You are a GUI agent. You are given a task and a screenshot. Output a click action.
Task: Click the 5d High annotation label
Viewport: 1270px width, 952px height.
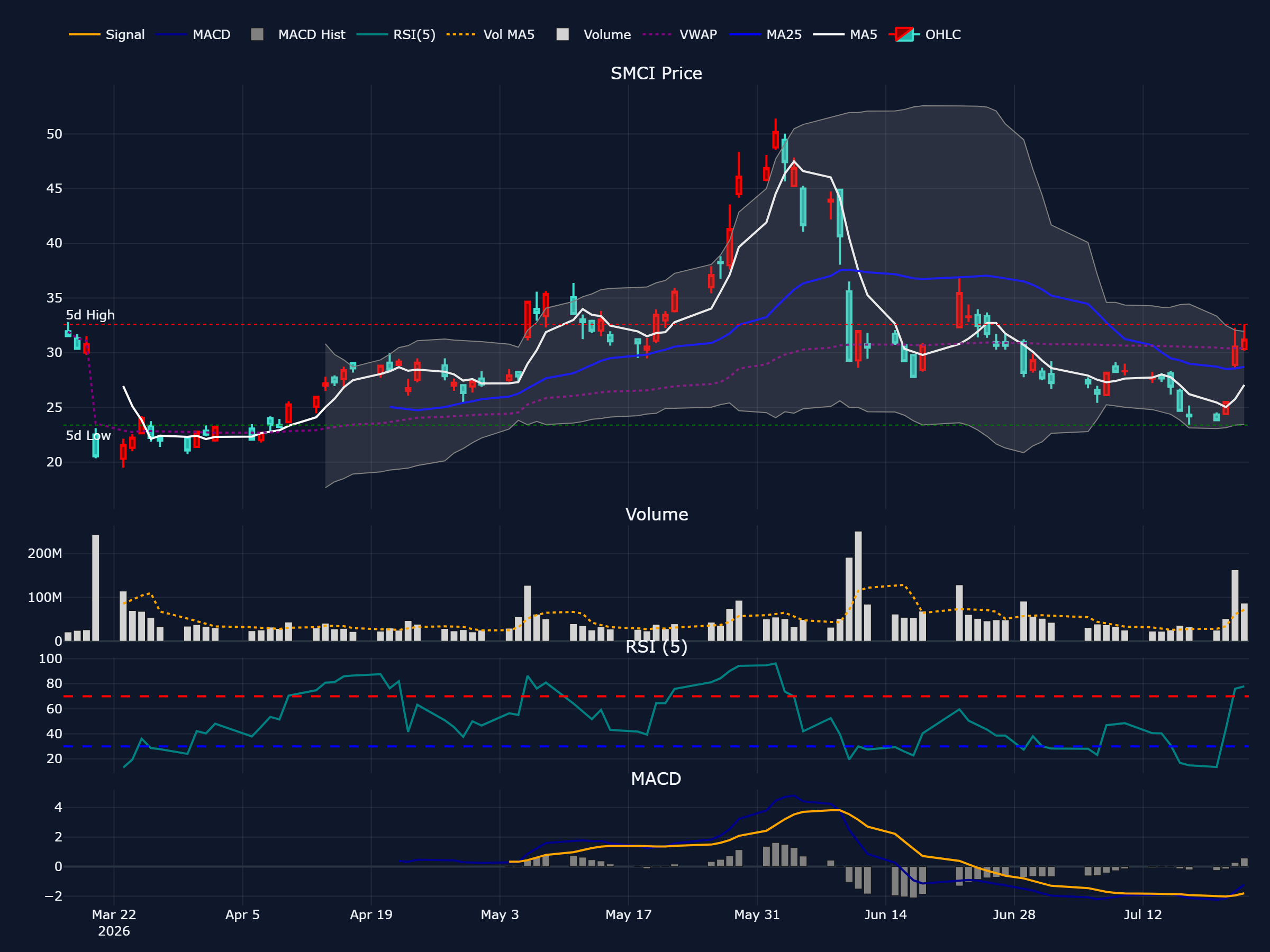coord(90,315)
